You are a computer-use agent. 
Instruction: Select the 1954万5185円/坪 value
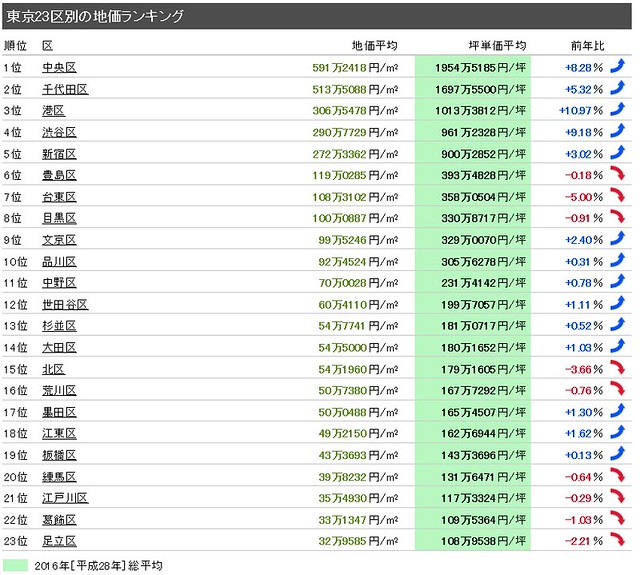480,68
